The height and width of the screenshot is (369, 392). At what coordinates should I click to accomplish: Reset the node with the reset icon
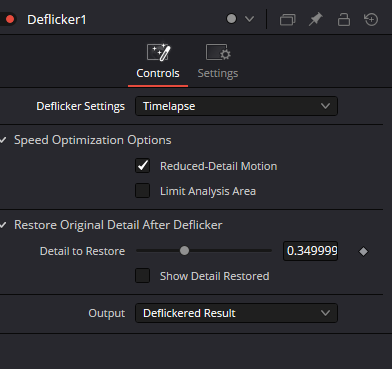[x=371, y=19]
